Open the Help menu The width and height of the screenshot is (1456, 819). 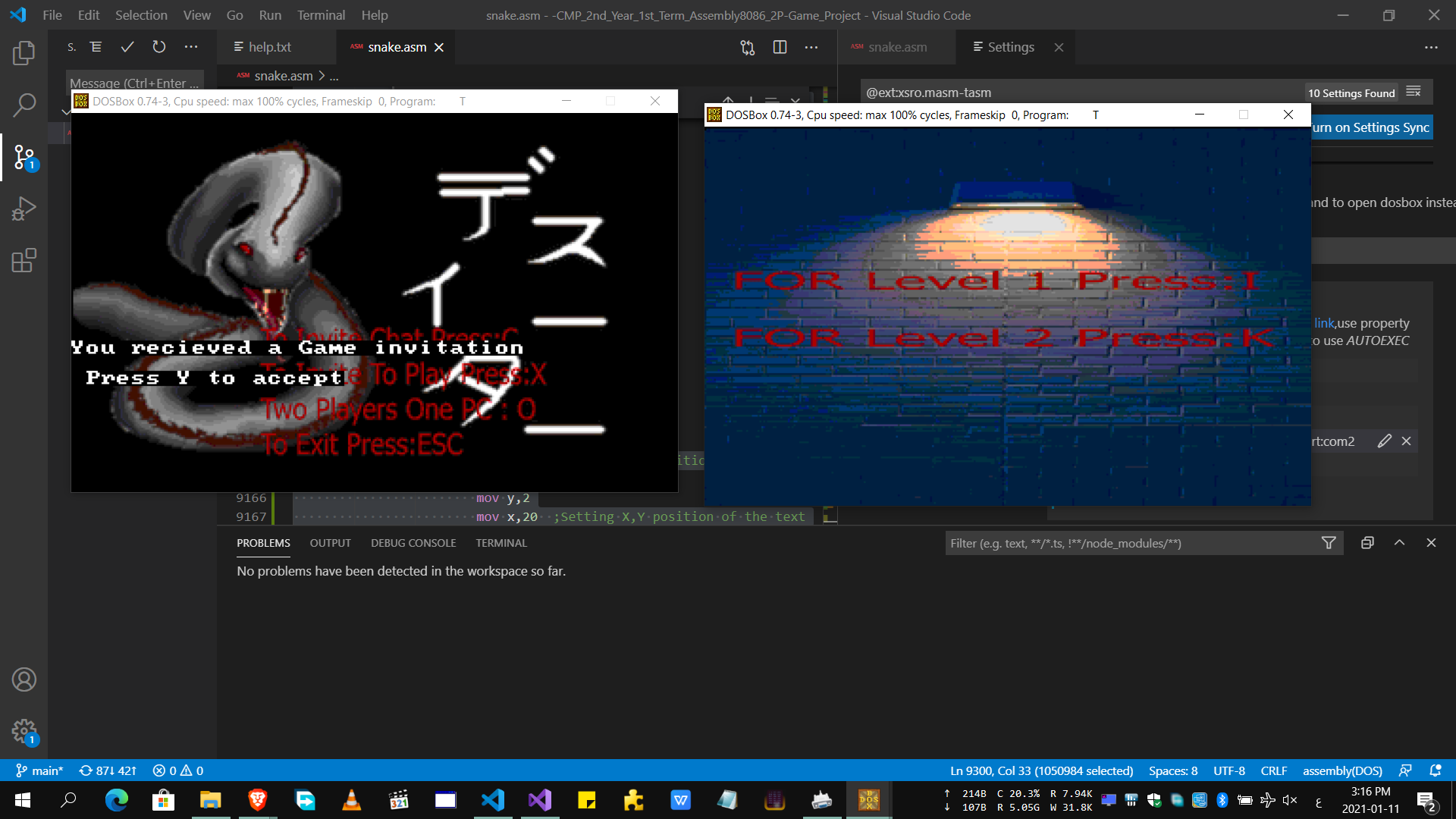pos(375,15)
